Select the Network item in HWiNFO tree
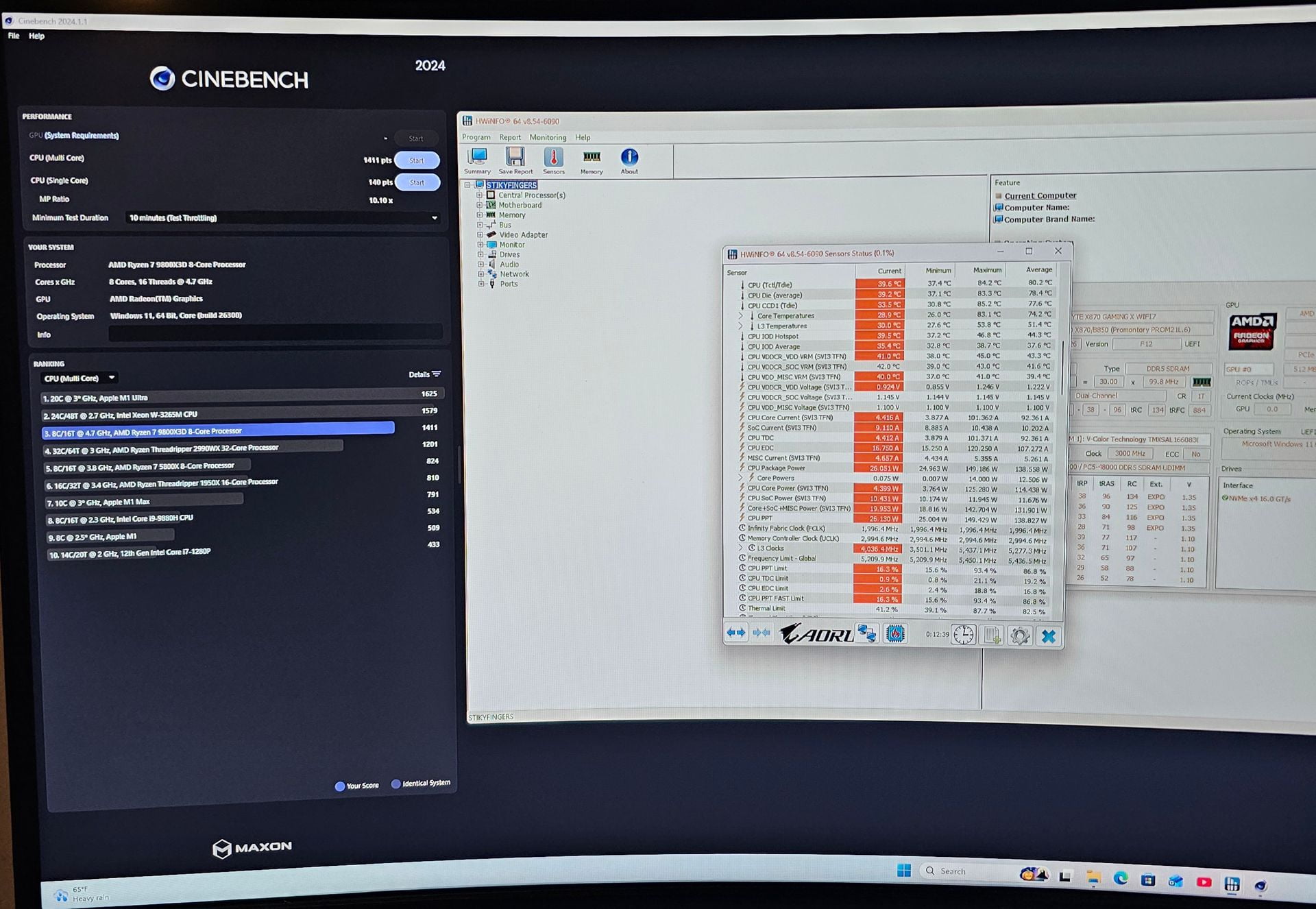Screen dimensions: 1316x909 pos(514,274)
